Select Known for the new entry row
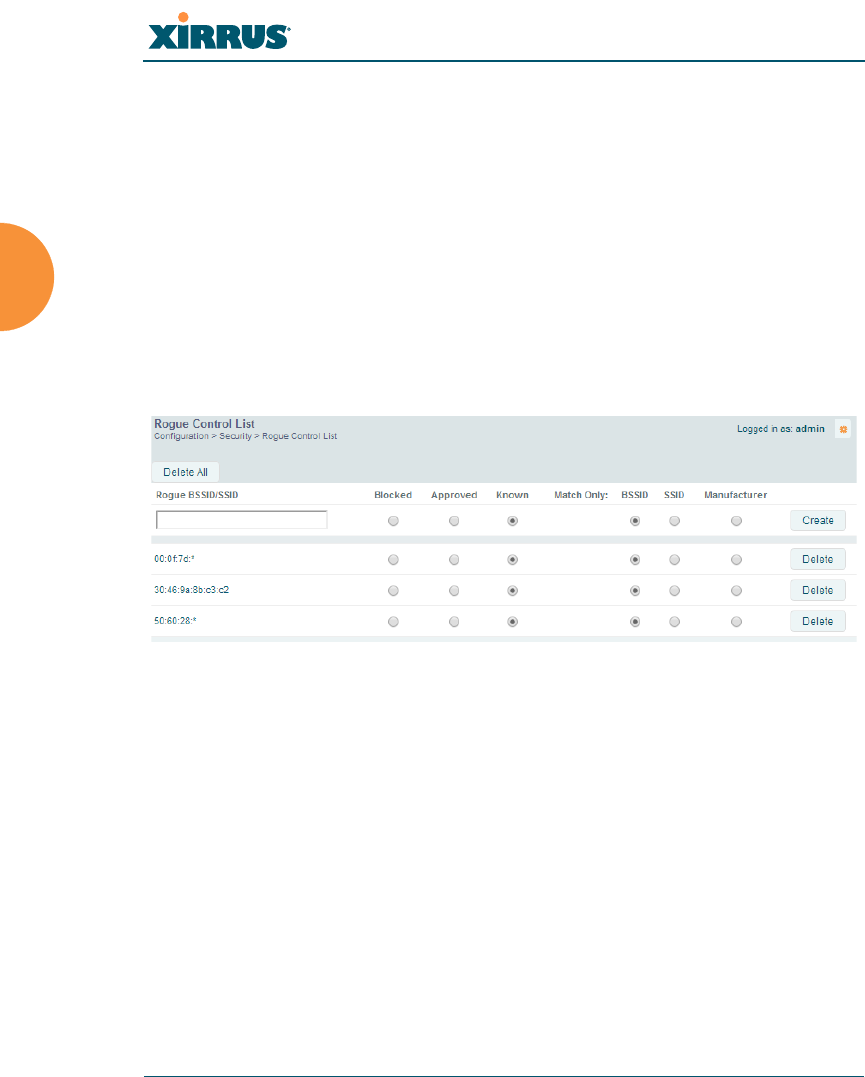The image size is (865, 1077). click(513, 521)
